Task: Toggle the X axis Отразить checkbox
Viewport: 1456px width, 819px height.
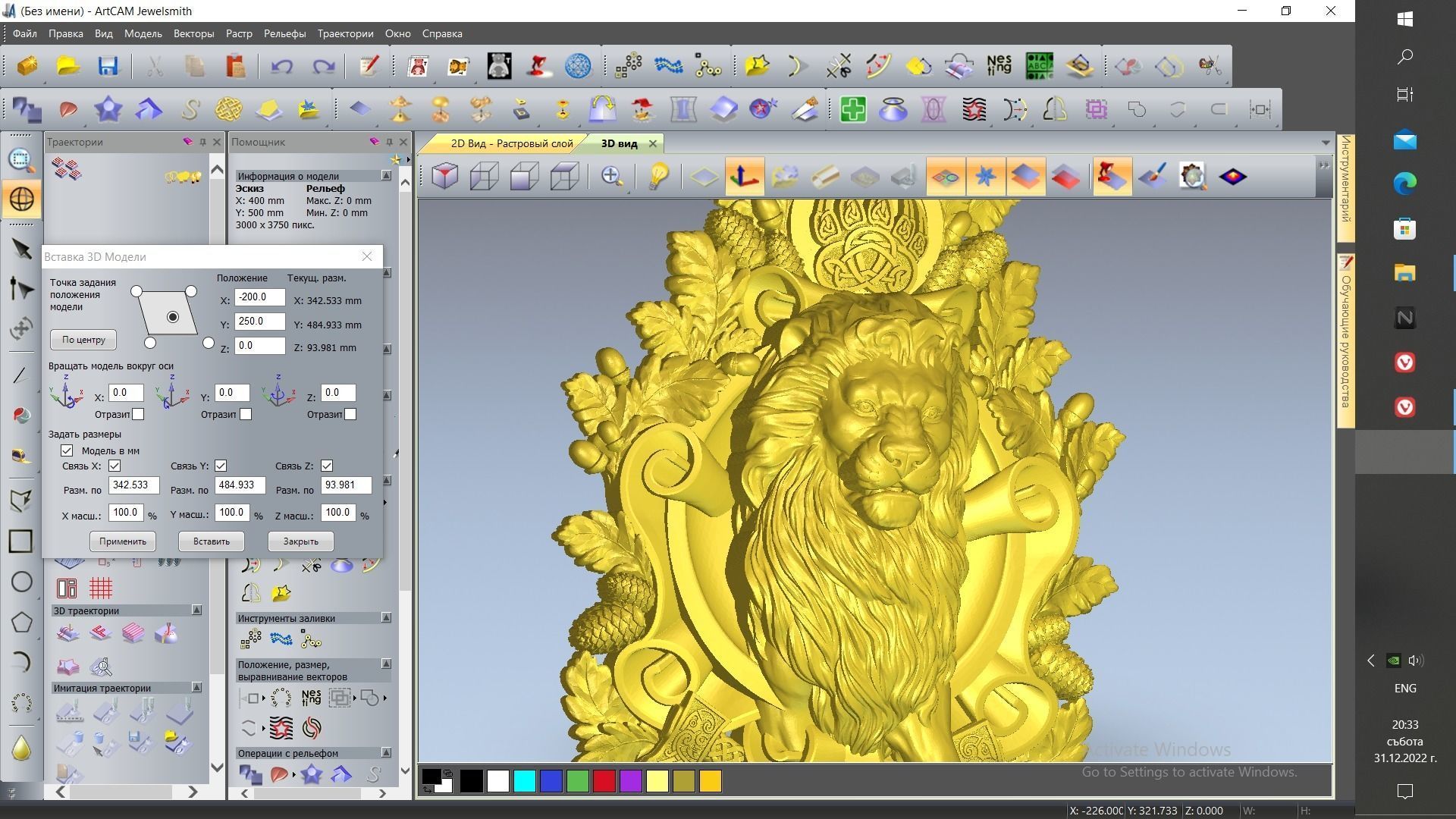Action: [138, 414]
